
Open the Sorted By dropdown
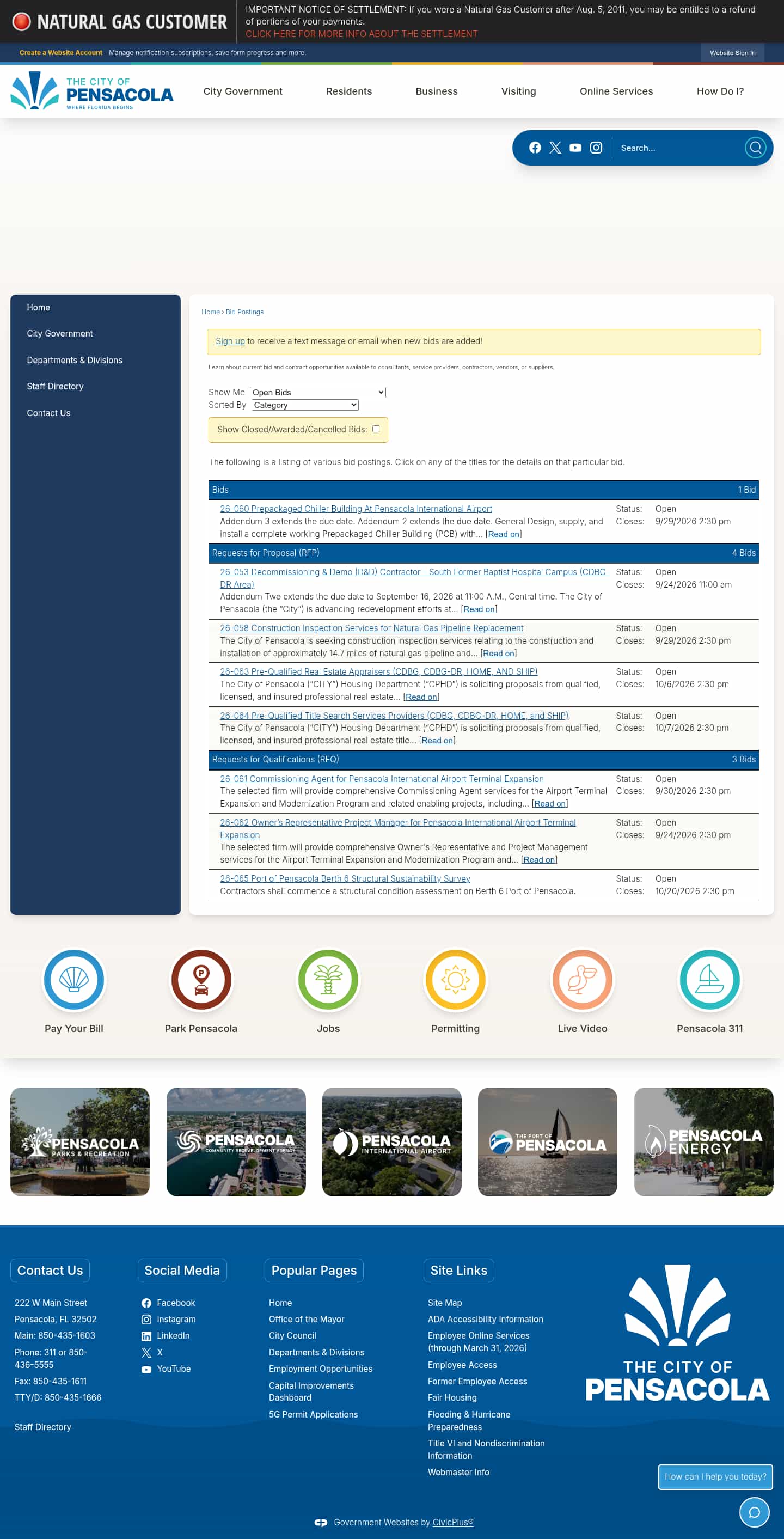[x=305, y=405]
